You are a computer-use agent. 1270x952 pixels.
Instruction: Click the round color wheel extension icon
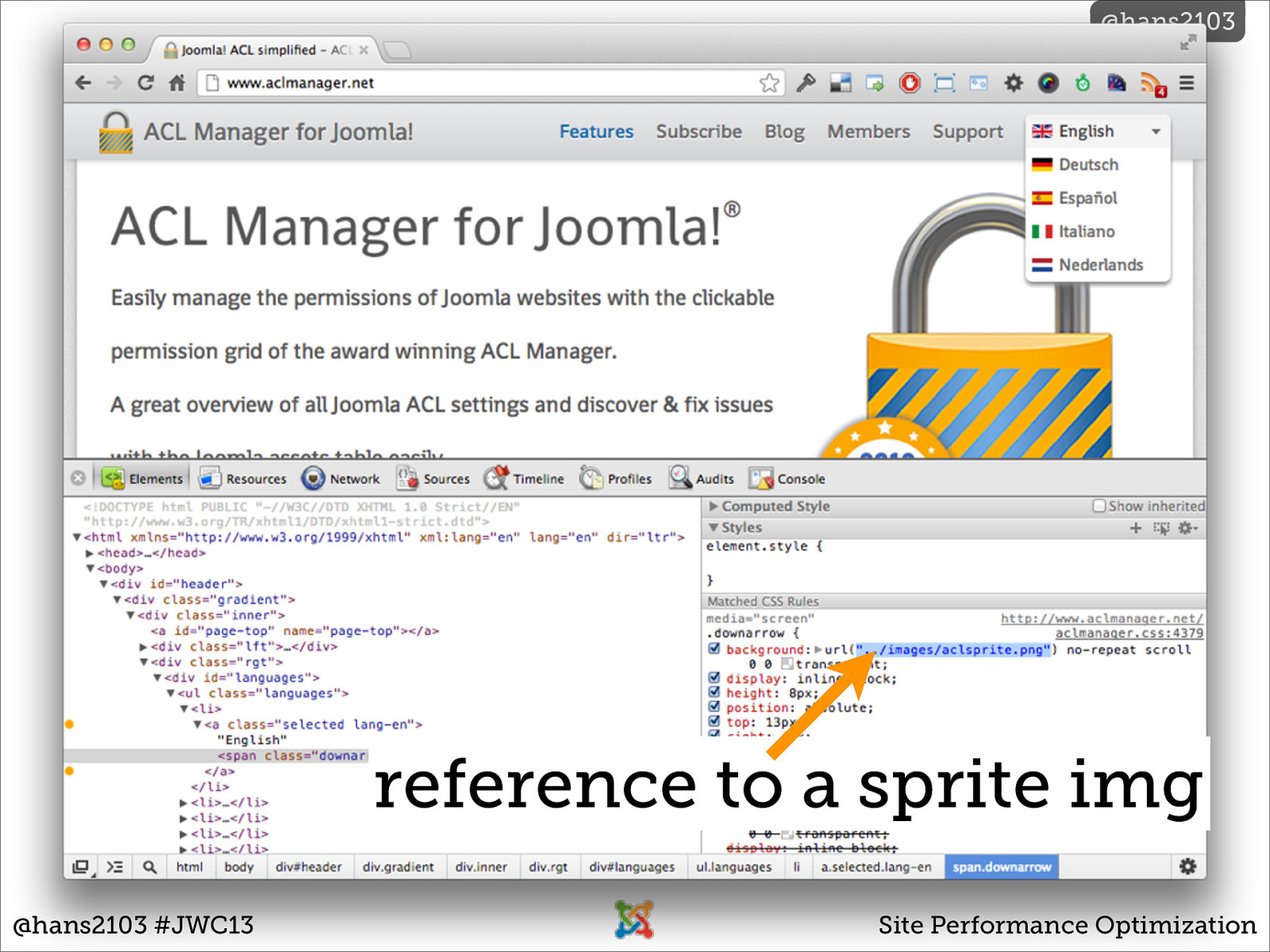[x=1049, y=83]
